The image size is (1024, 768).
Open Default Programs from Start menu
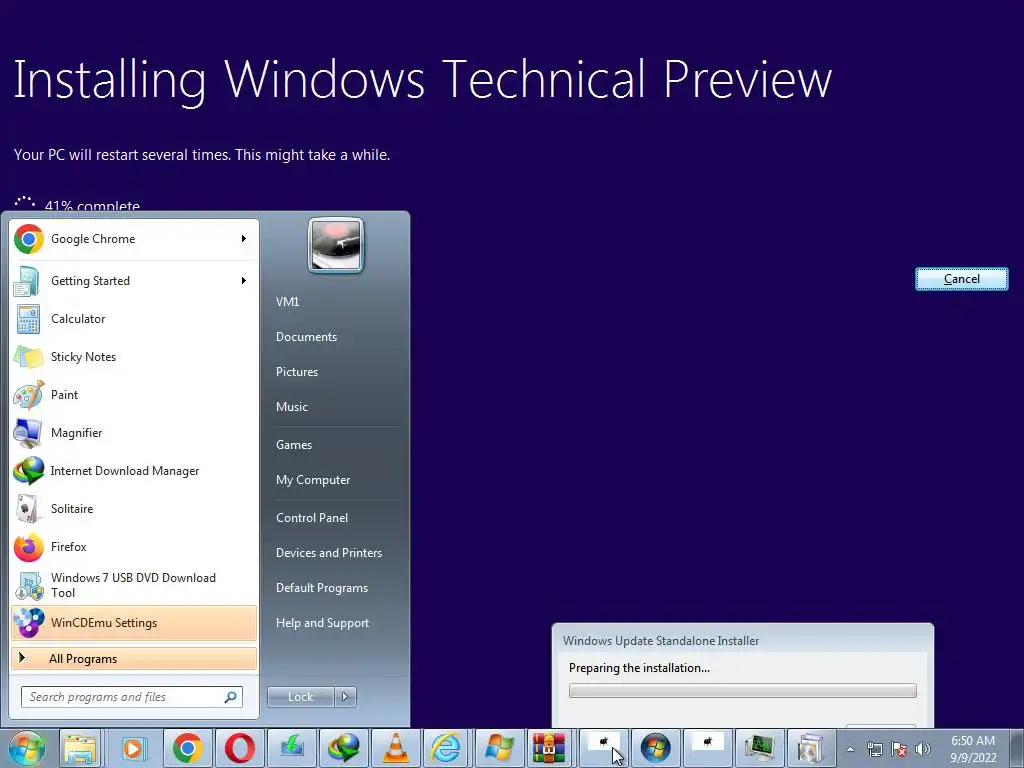click(x=321, y=588)
